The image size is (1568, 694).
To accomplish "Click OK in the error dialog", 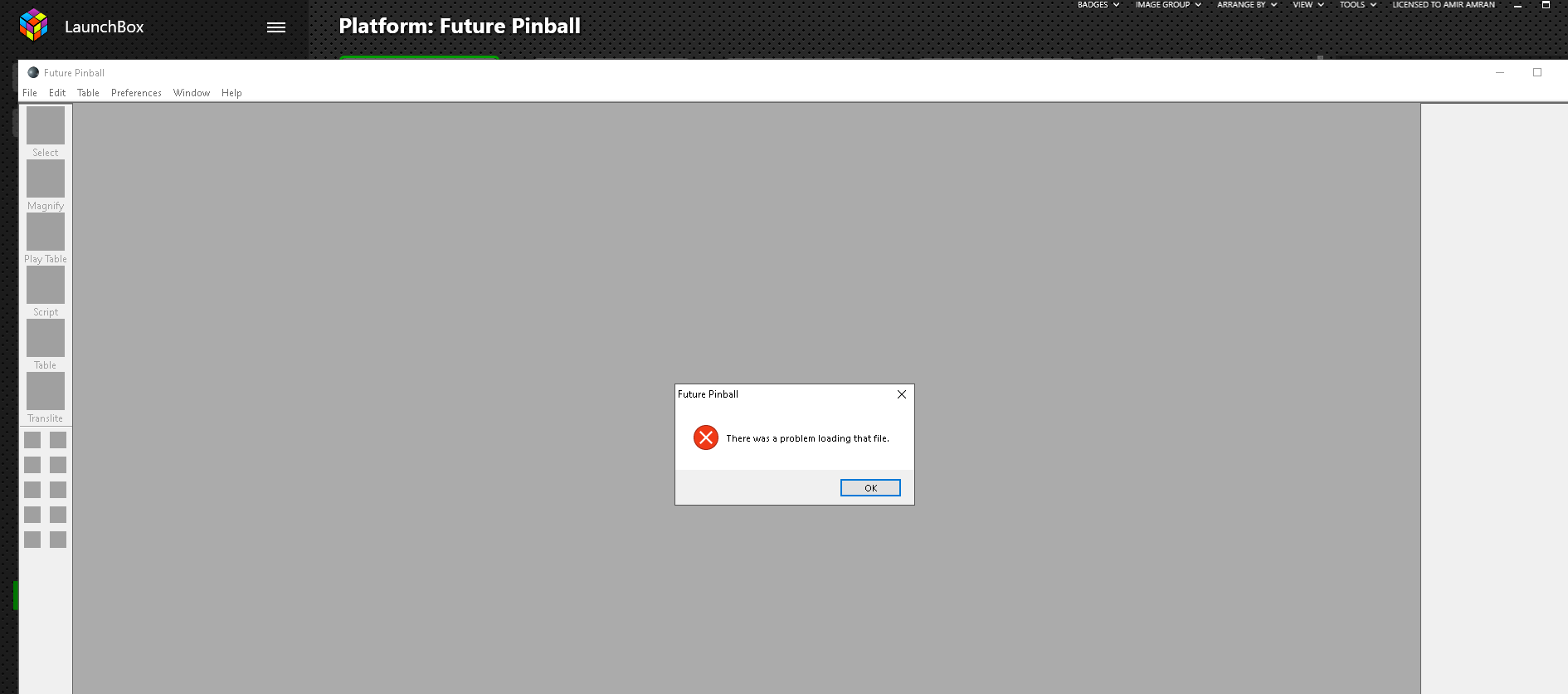I will click(x=870, y=488).
